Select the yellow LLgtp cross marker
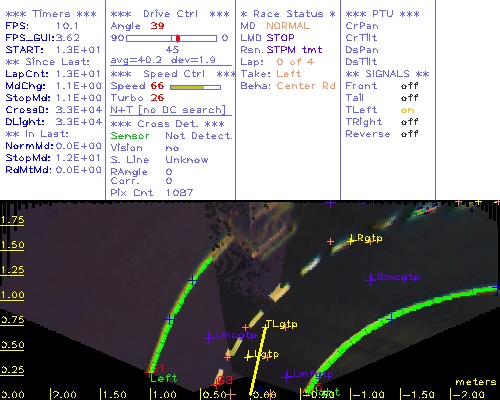 tap(248, 357)
